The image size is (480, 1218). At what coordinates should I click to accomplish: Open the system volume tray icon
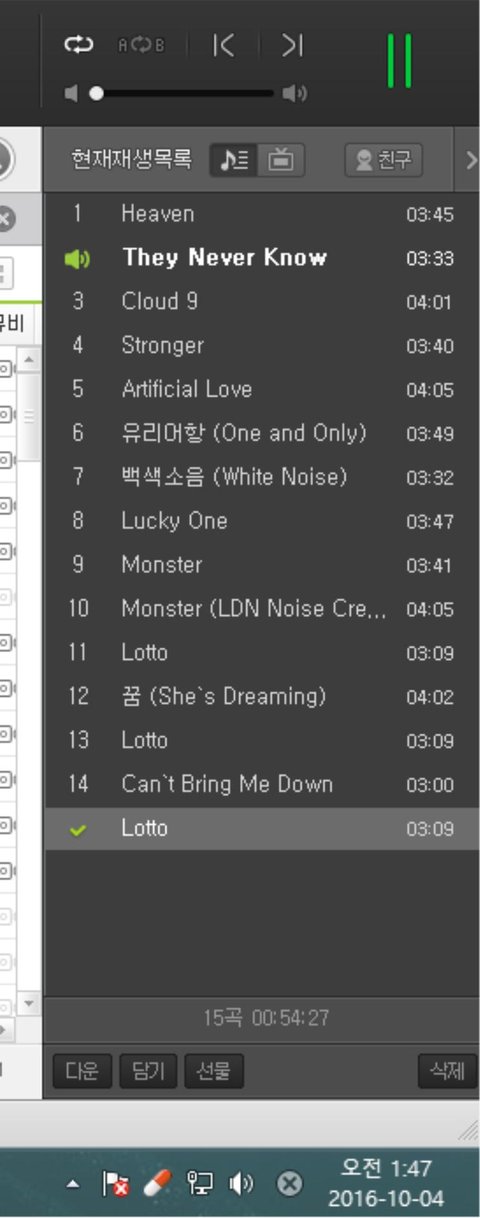(241, 1185)
